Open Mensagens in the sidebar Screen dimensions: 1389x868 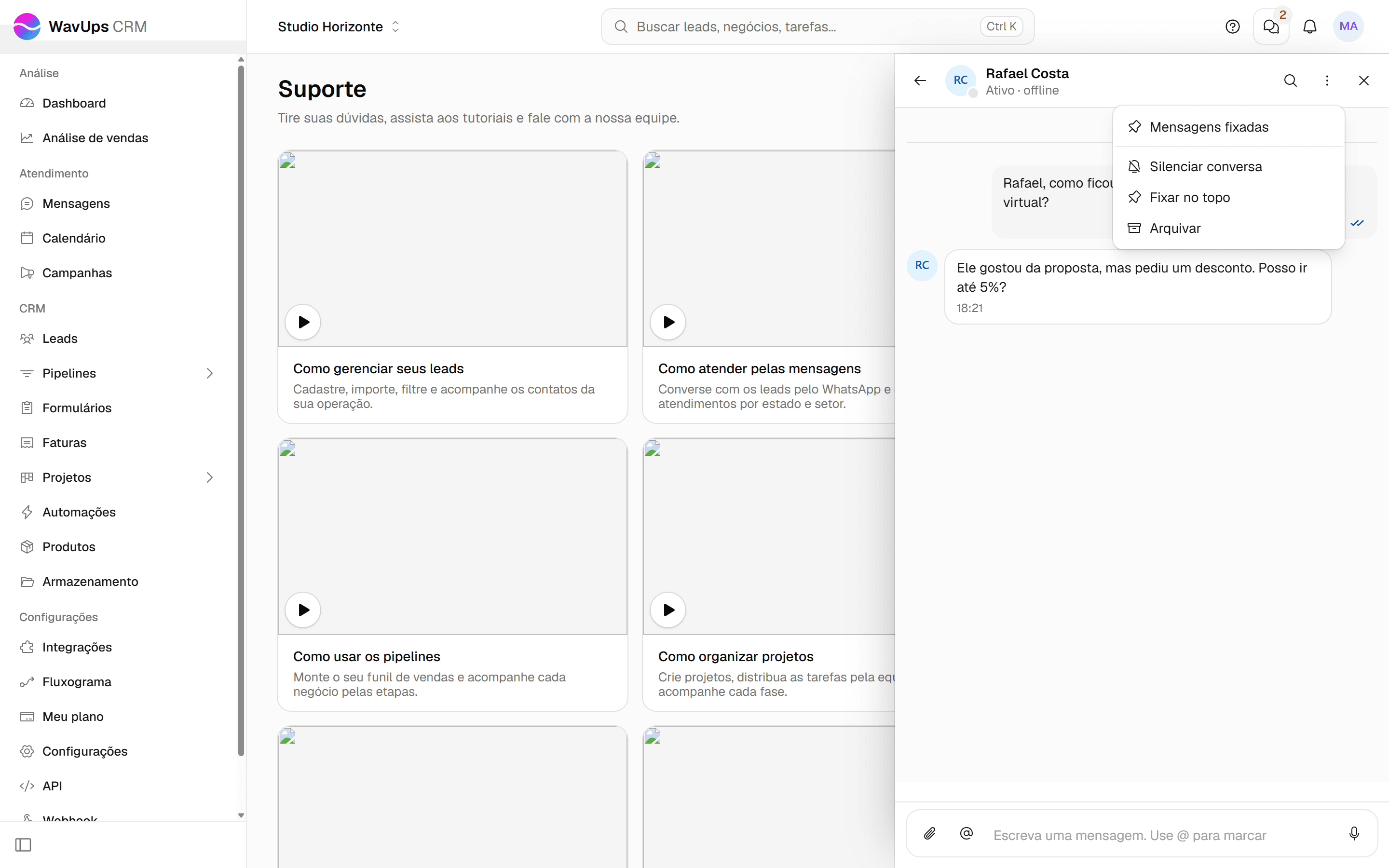pyautogui.click(x=118, y=203)
